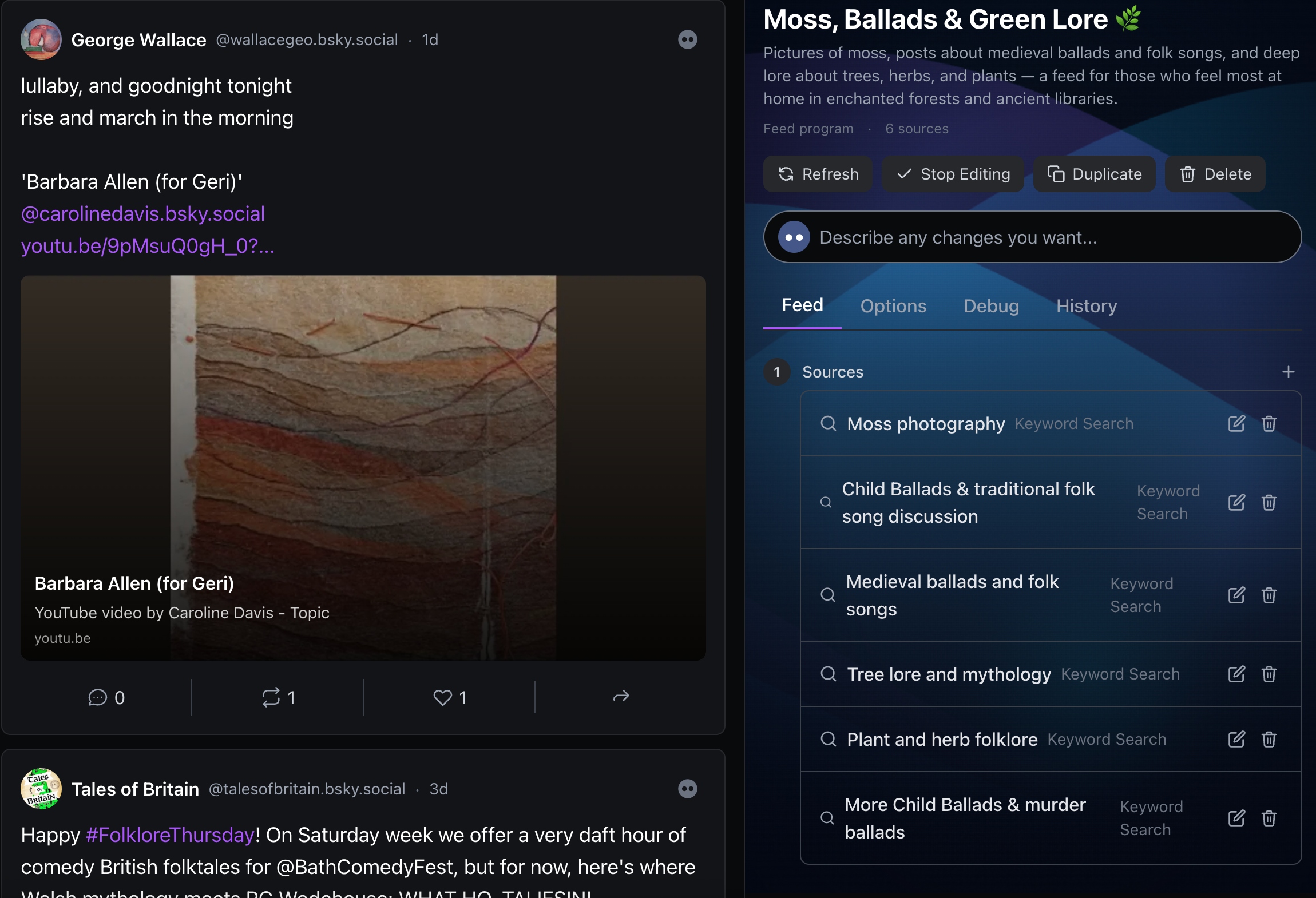Show the History tab
1316x898 pixels.
click(x=1086, y=306)
